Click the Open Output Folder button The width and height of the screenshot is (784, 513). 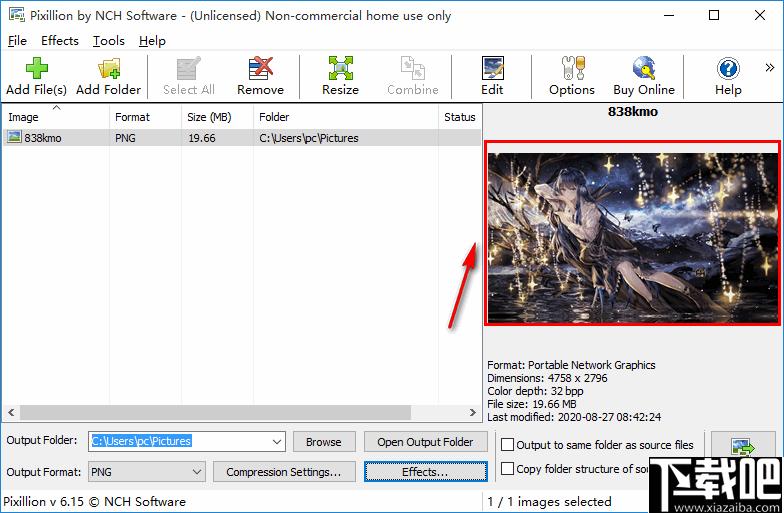[x=425, y=442]
